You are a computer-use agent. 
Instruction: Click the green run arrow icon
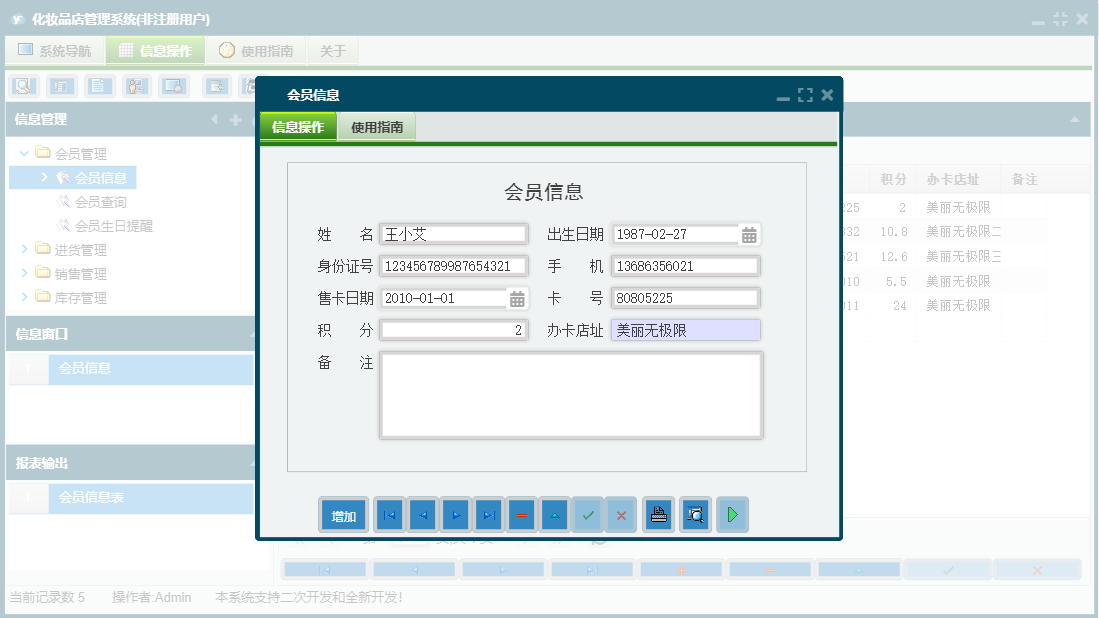tap(733, 514)
